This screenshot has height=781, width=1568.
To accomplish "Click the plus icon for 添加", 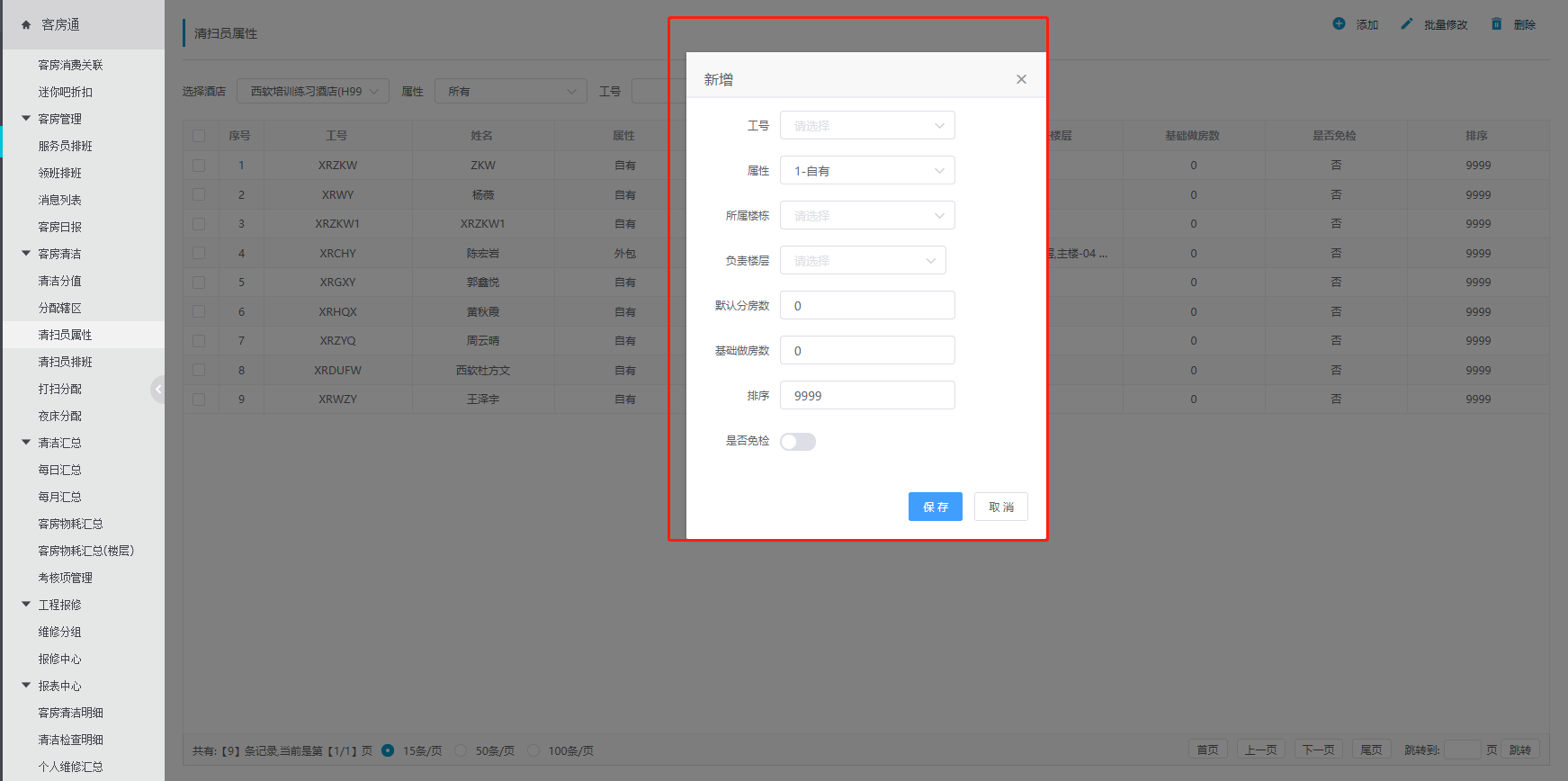I will coord(1339,23).
